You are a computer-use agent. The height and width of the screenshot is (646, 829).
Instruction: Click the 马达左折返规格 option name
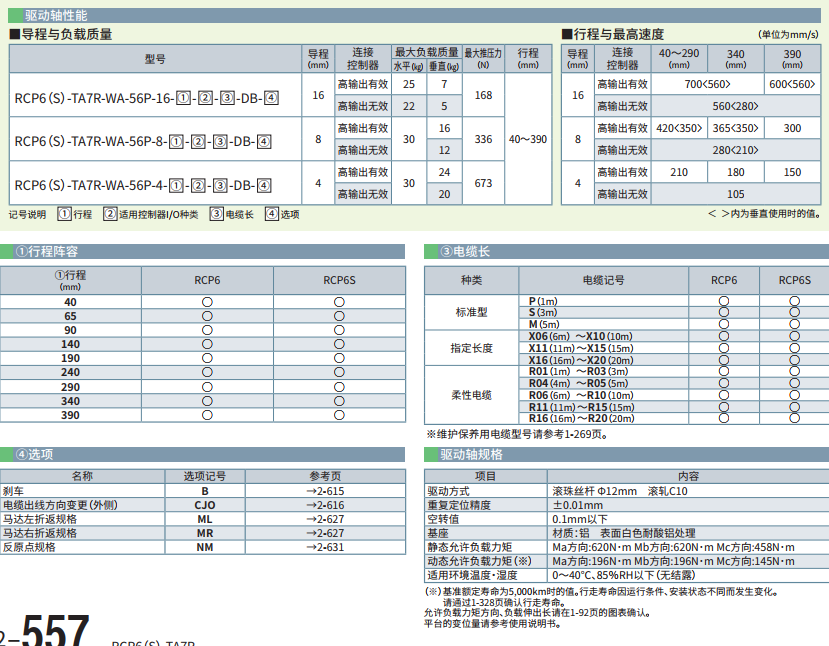pyautogui.click(x=40, y=519)
